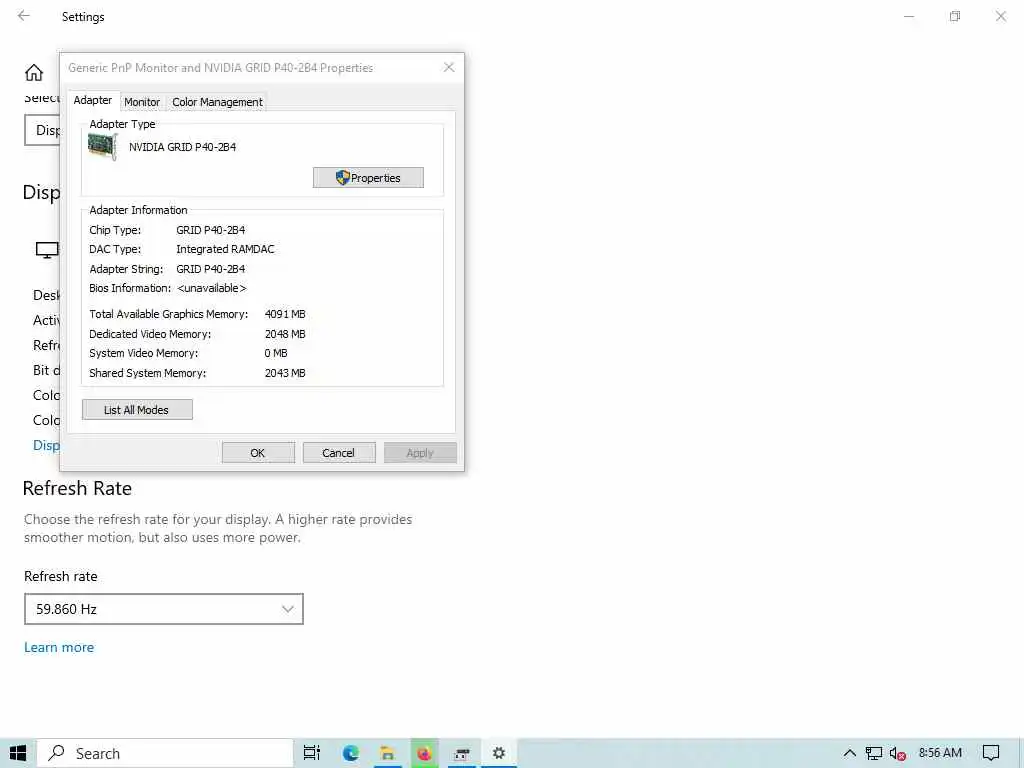Click the List All Modes button
The image size is (1024, 768).
(137, 409)
